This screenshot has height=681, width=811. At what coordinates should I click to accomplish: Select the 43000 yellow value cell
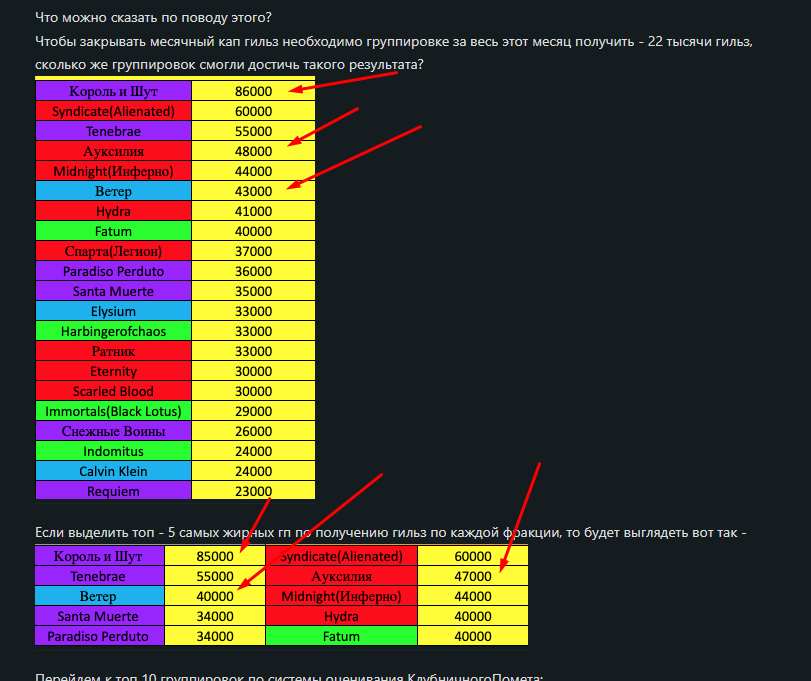pyautogui.click(x=253, y=191)
